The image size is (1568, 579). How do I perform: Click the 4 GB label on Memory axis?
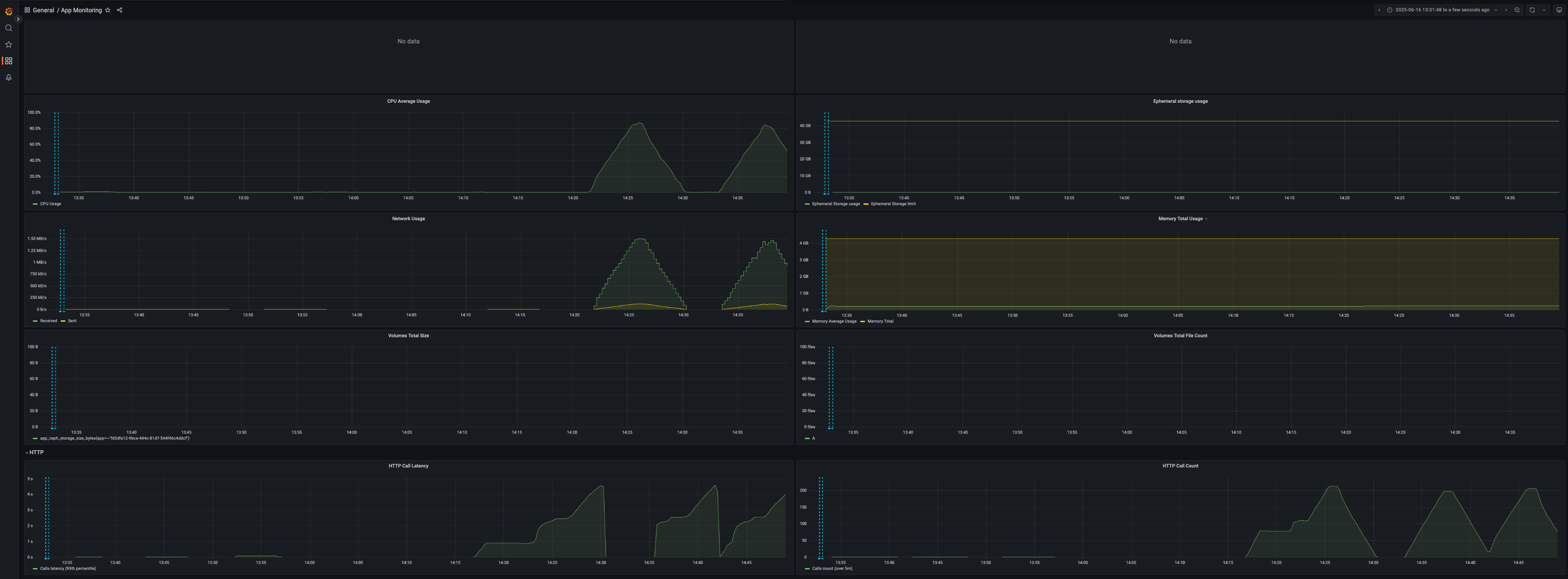(x=804, y=244)
